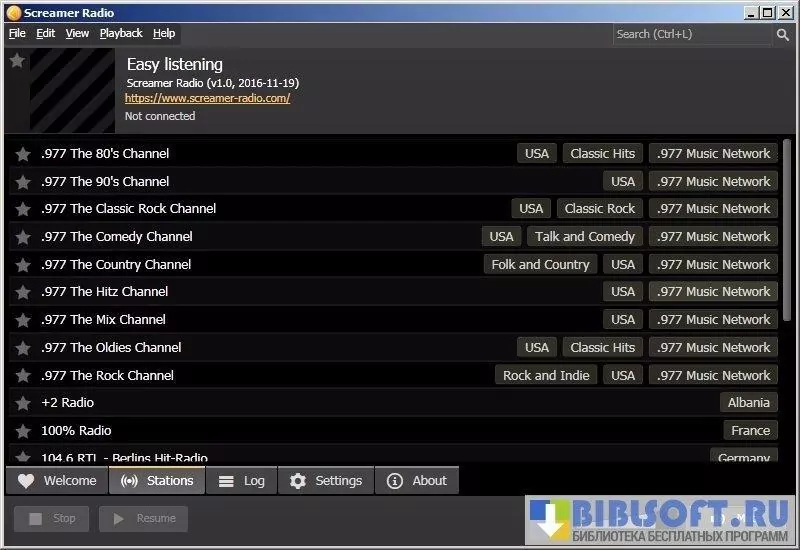Click the gear icon on Settings tab
This screenshot has height=550, width=800.
click(298, 481)
